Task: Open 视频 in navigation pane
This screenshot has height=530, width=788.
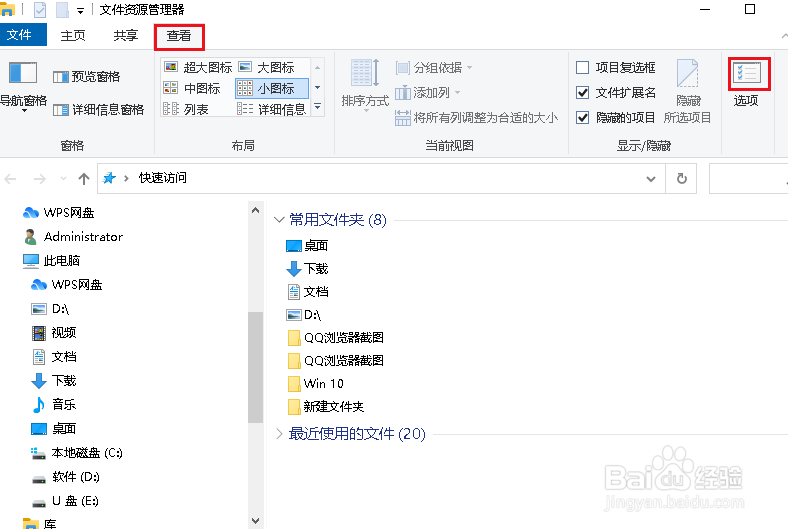Action: click(54, 333)
